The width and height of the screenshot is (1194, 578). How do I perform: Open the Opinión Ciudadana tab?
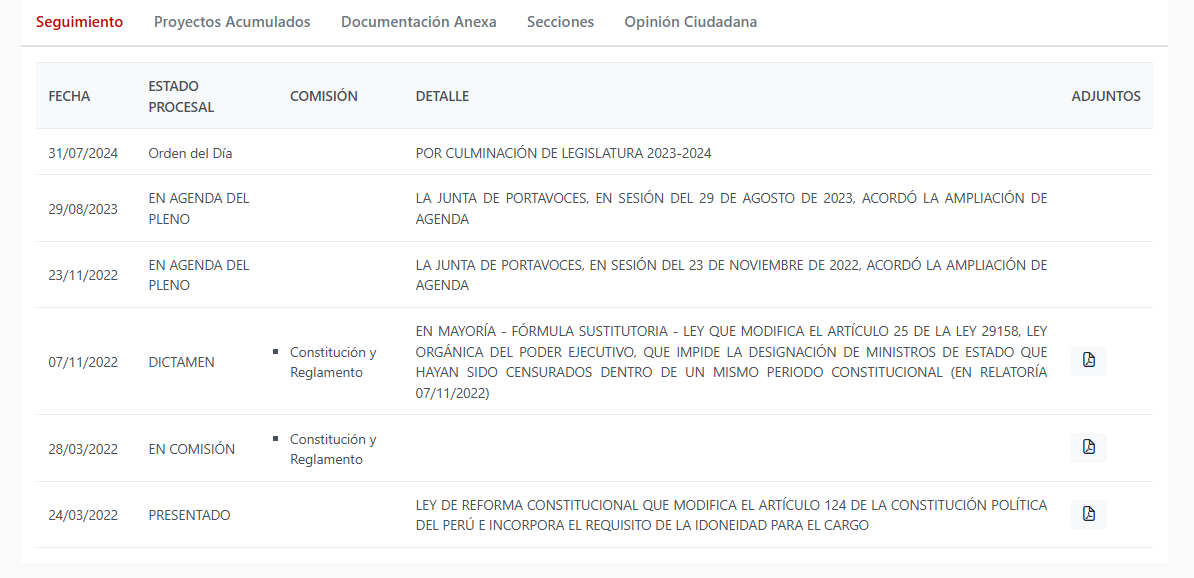click(691, 22)
